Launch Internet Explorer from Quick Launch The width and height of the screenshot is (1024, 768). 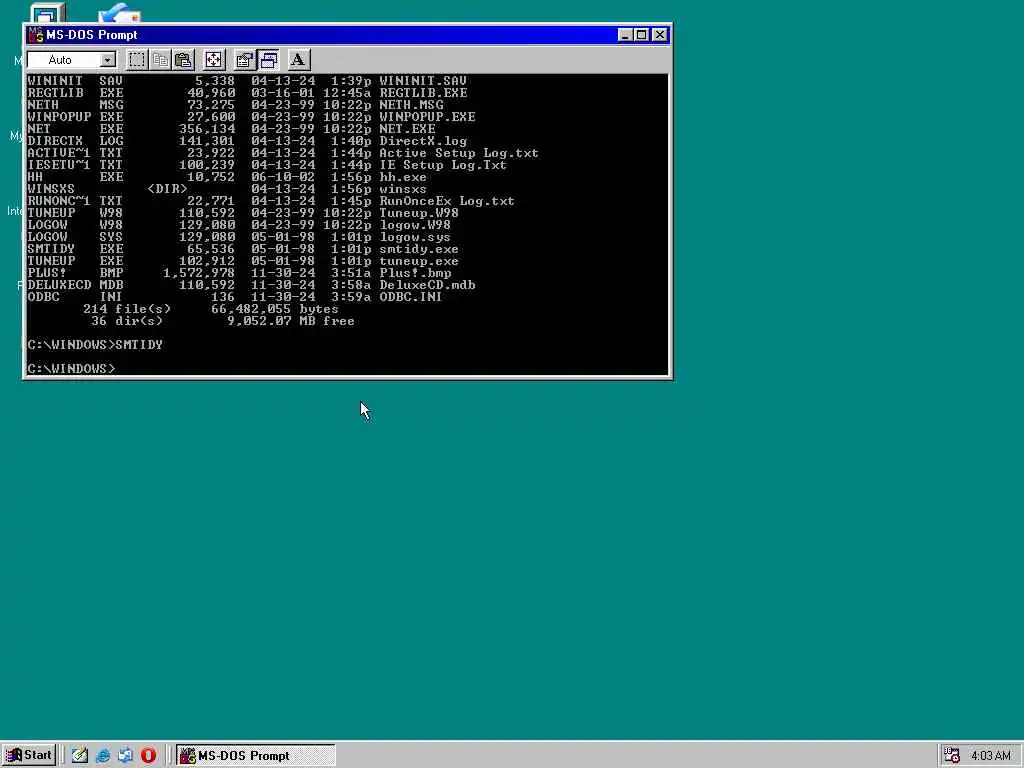pos(103,756)
